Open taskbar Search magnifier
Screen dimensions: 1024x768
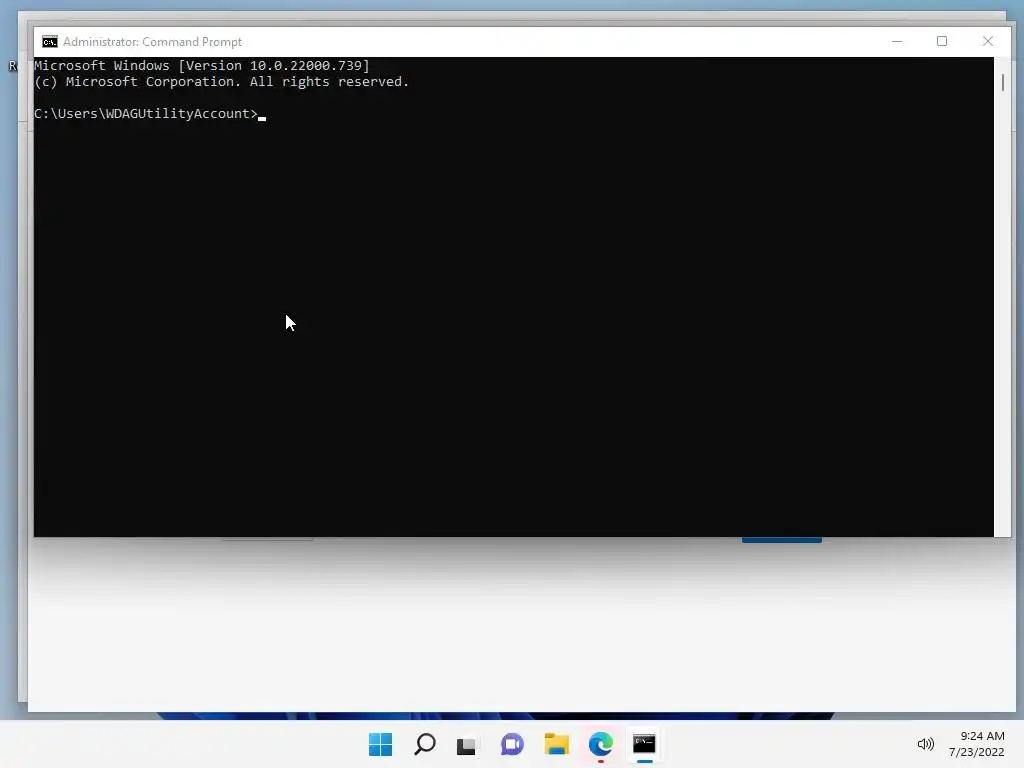click(425, 744)
